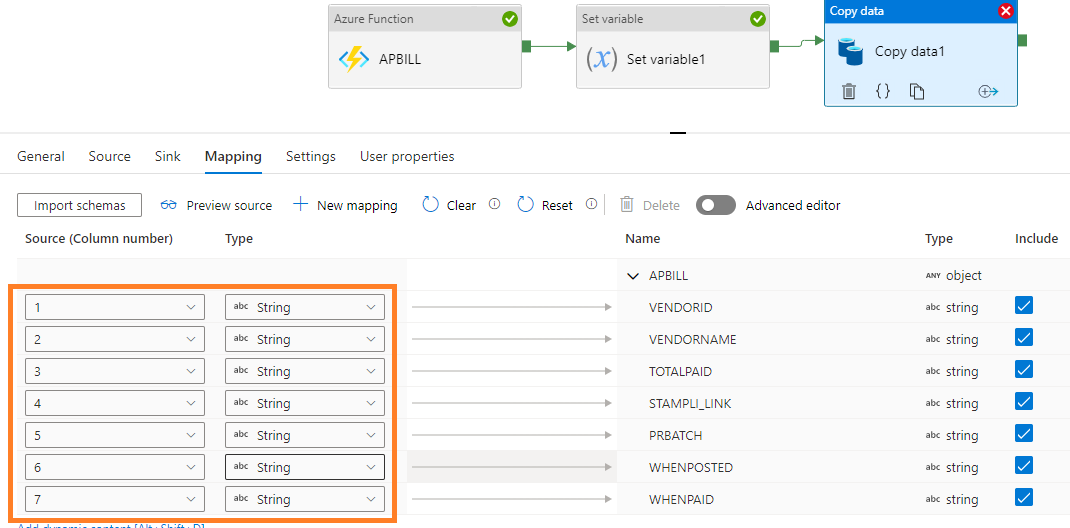Collapse the APBILL object node
Viewport: 1070px width, 528px height.
click(x=633, y=276)
